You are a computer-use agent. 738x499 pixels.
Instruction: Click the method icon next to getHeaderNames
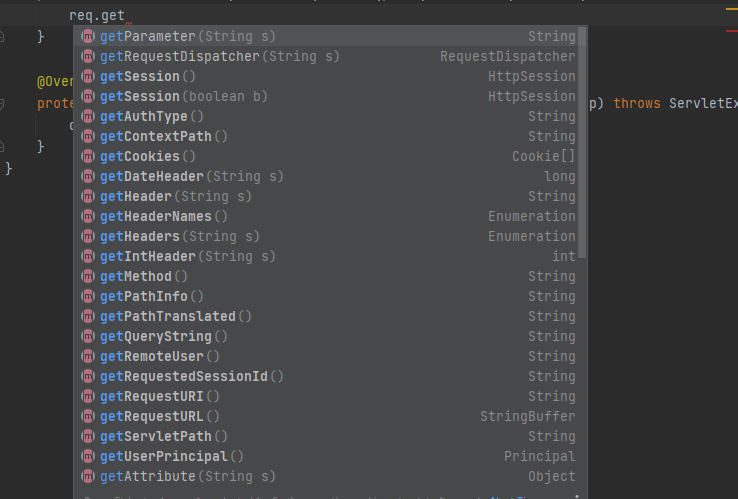point(88,217)
